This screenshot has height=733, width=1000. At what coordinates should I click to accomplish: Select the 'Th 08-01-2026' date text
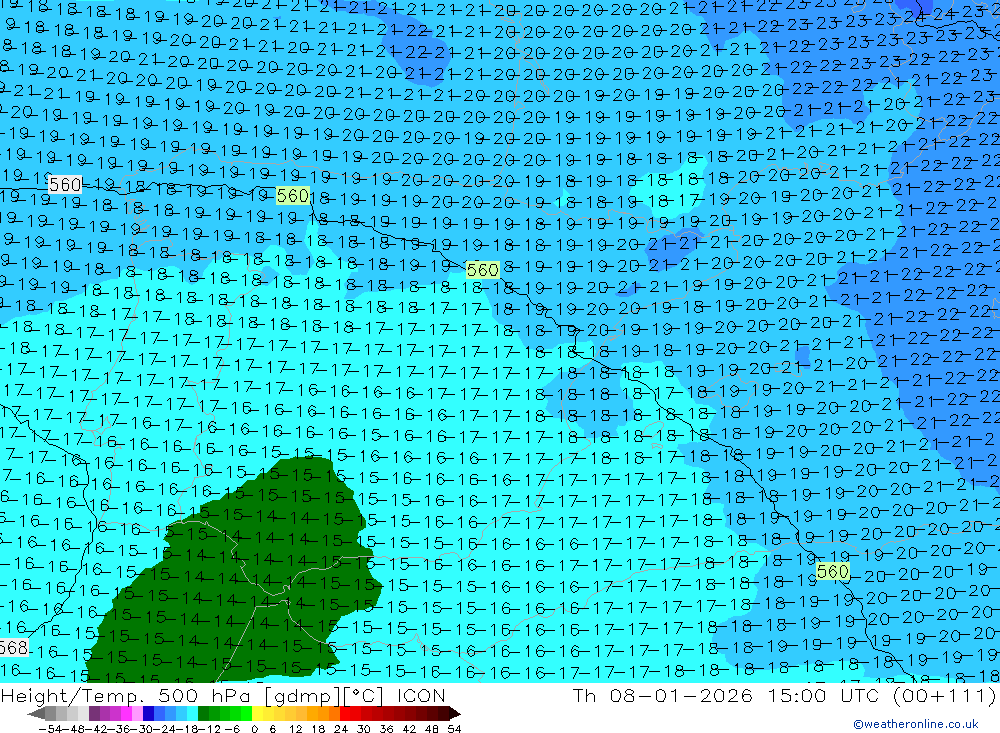pos(662,695)
